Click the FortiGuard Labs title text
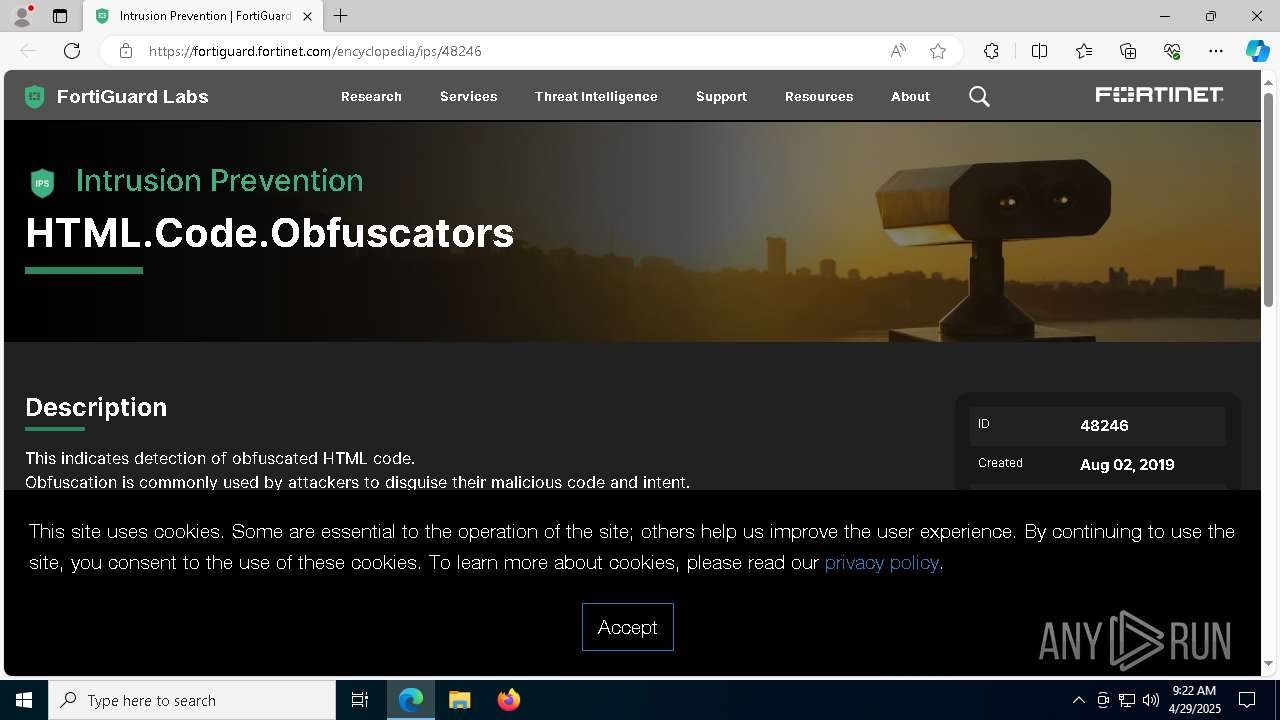 [x=133, y=97]
